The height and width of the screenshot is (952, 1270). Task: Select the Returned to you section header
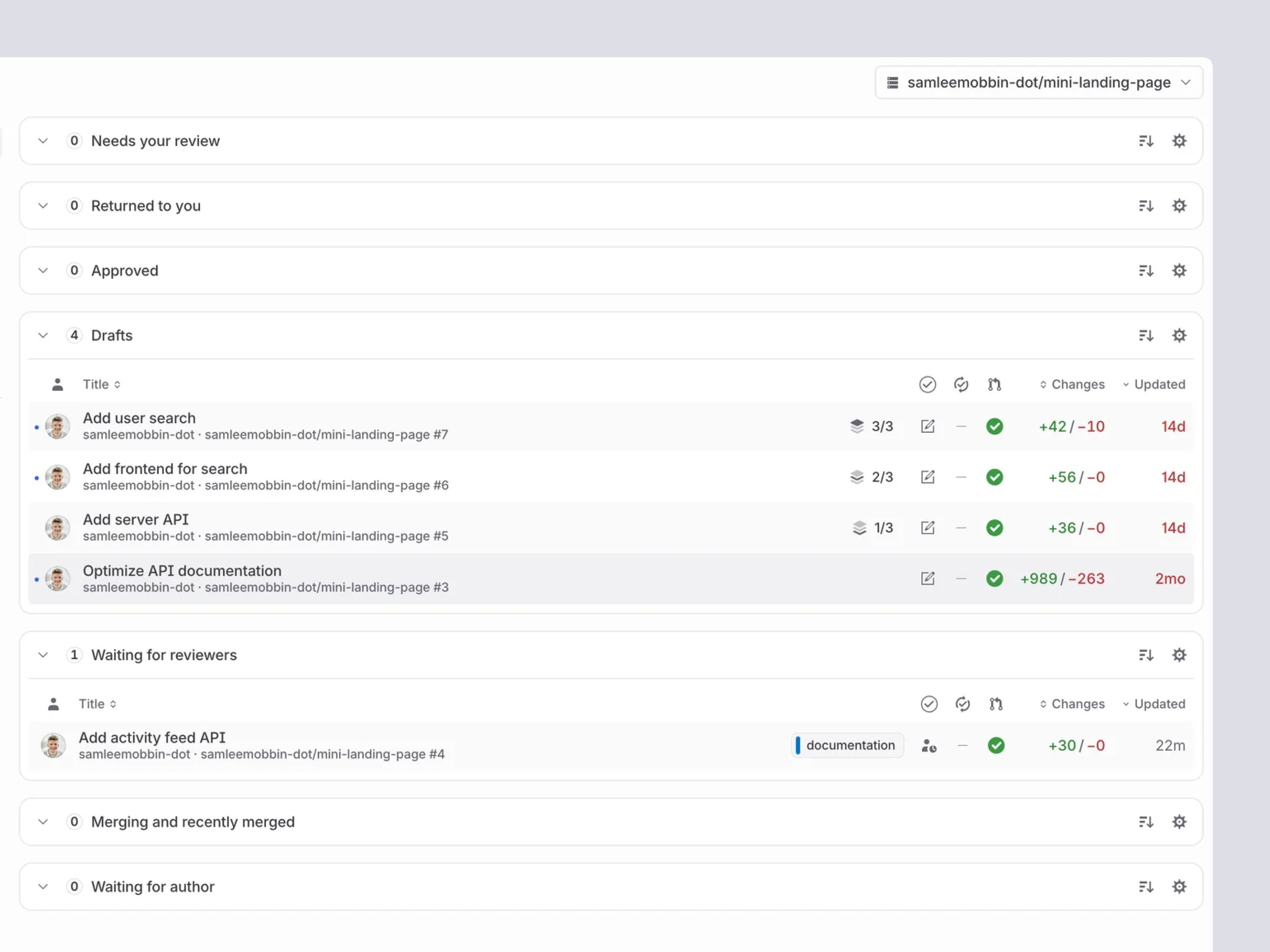[146, 205]
